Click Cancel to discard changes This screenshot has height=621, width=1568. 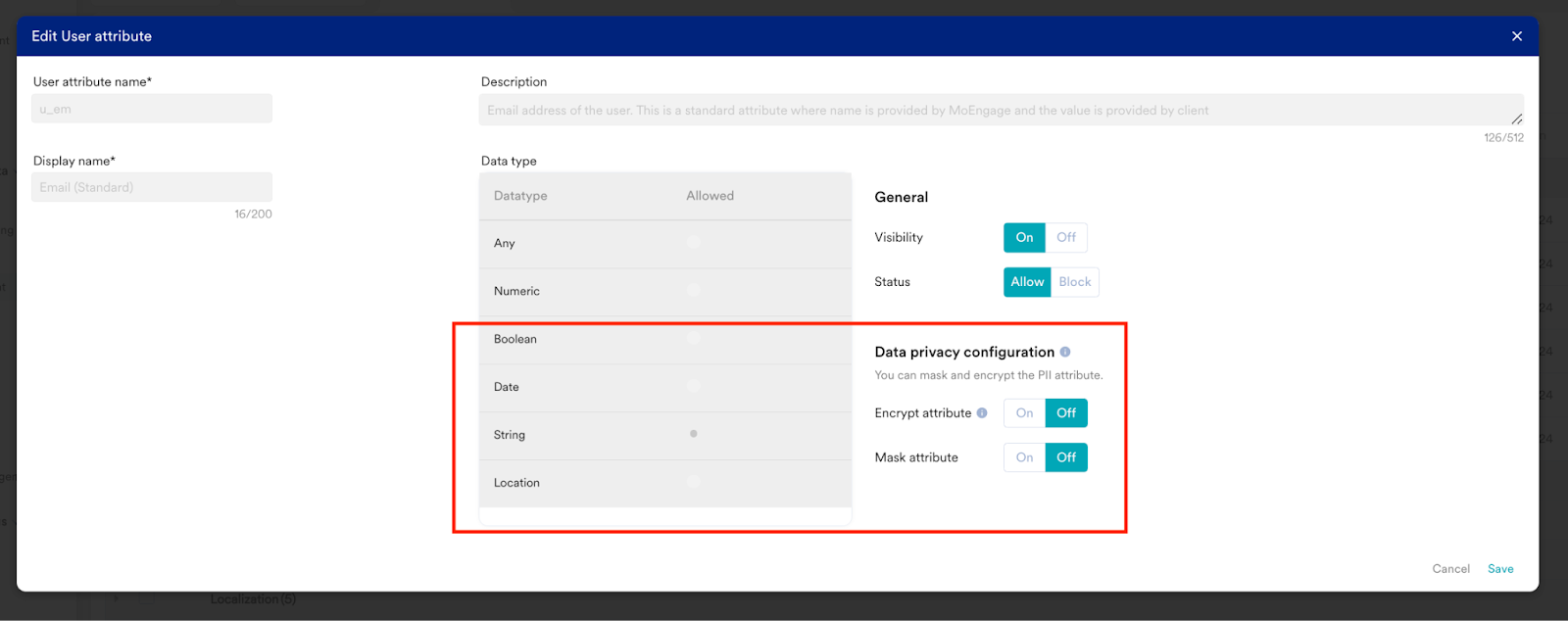click(x=1450, y=569)
